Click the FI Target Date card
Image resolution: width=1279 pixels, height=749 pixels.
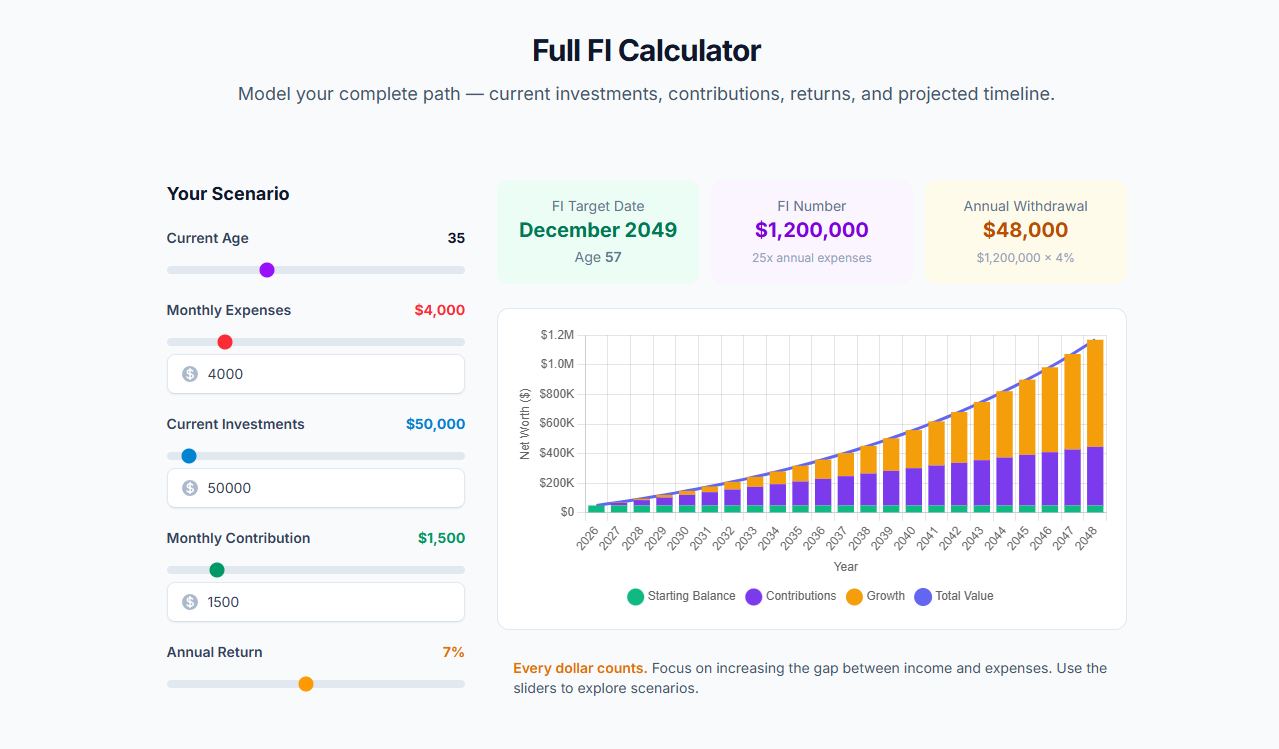point(598,231)
